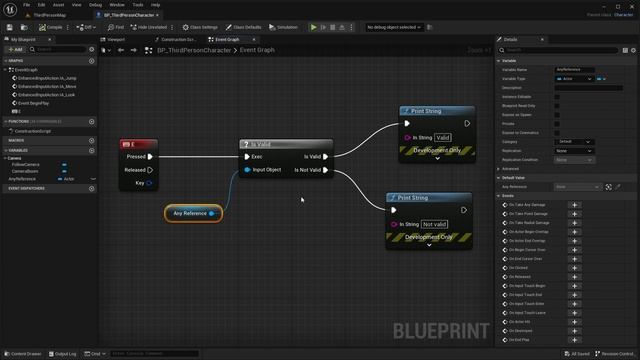640x360 pixels.
Task: Click the Details panel search field
Action: tap(558, 50)
